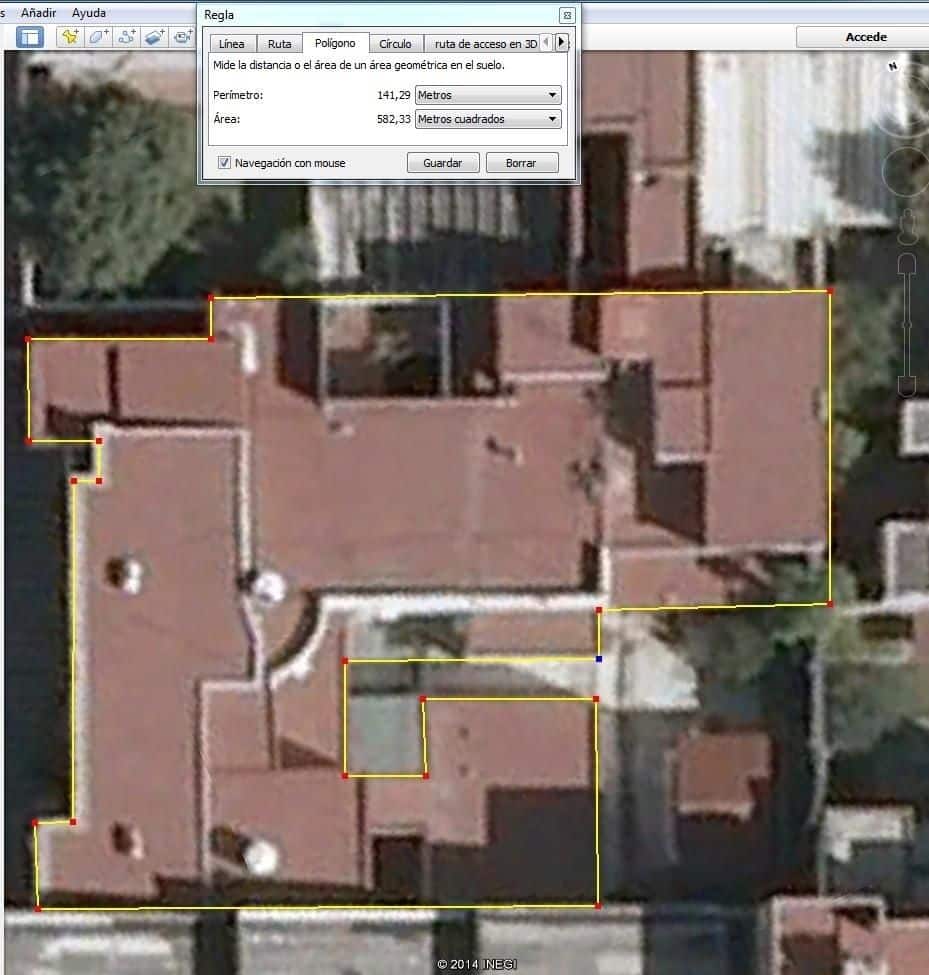Switch to the Línea tab
Screen dimensions: 929x975
(231, 44)
